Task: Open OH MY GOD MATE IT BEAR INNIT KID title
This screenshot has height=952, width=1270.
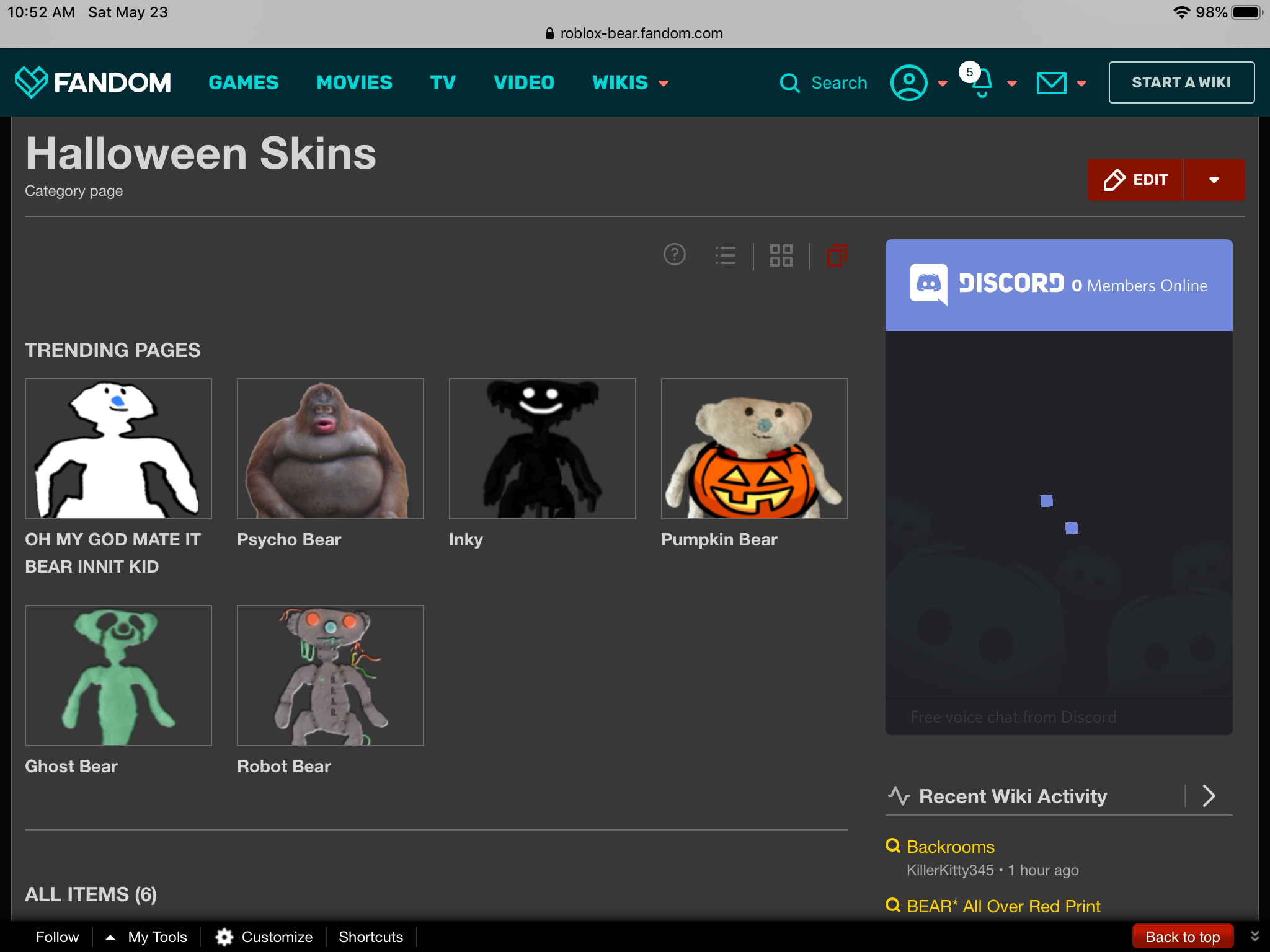Action: (113, 553)
